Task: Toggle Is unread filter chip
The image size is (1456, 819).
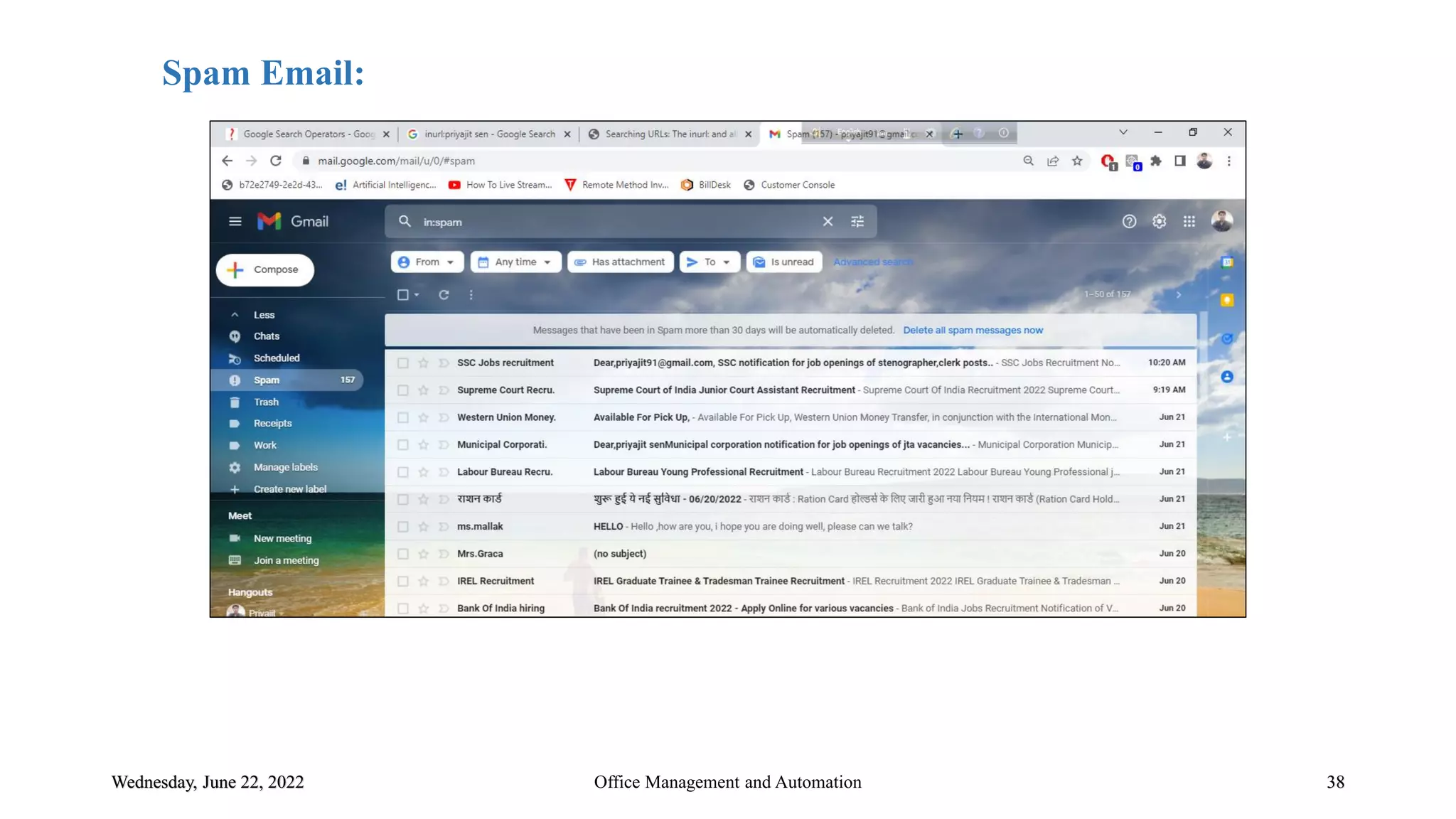Action: coord(783,262)
